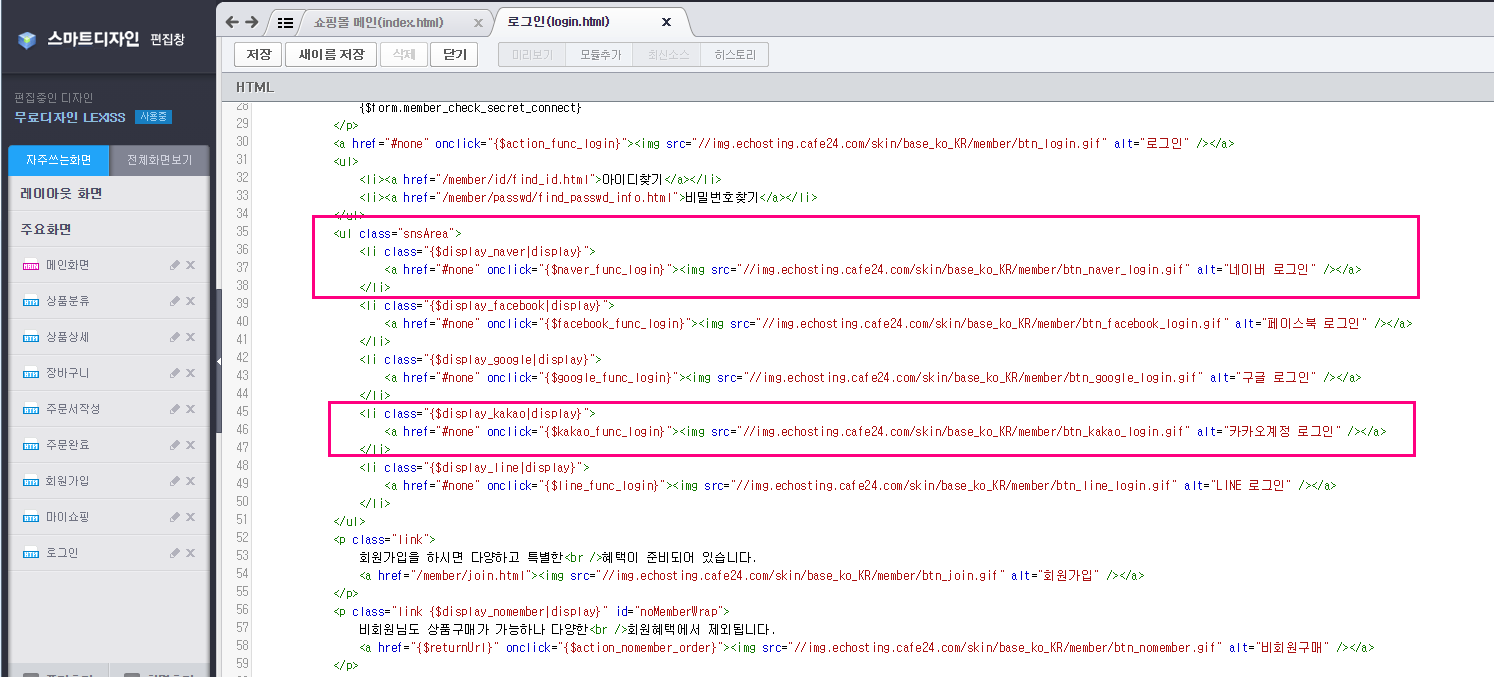1494x677 pixels.
Task: Click the pencil edit icon for 회원가입
Action: 175,481
